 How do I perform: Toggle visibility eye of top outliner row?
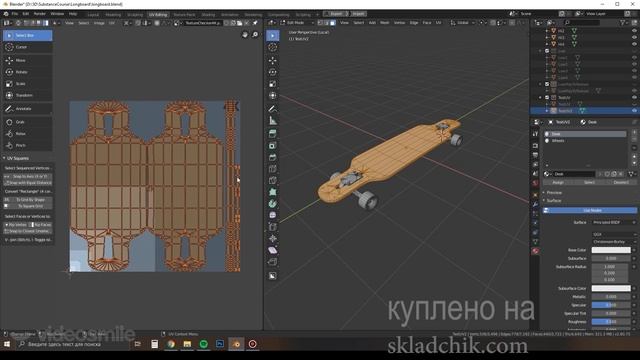pyautogui.click(x=634, y=31)
